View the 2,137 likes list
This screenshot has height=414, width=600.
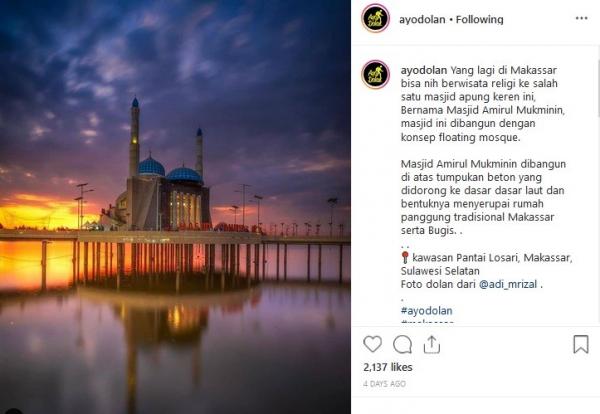point(388,367)
